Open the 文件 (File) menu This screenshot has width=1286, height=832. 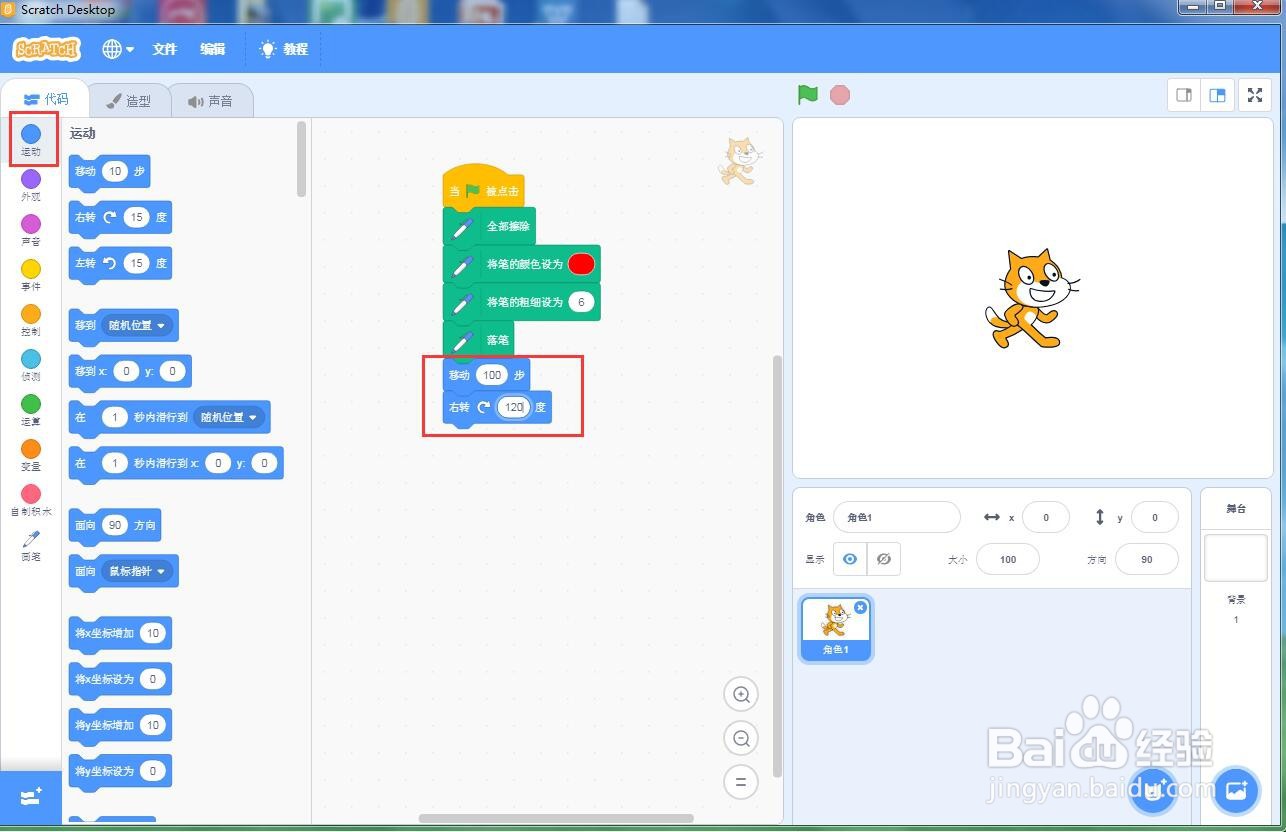(164, 49)
